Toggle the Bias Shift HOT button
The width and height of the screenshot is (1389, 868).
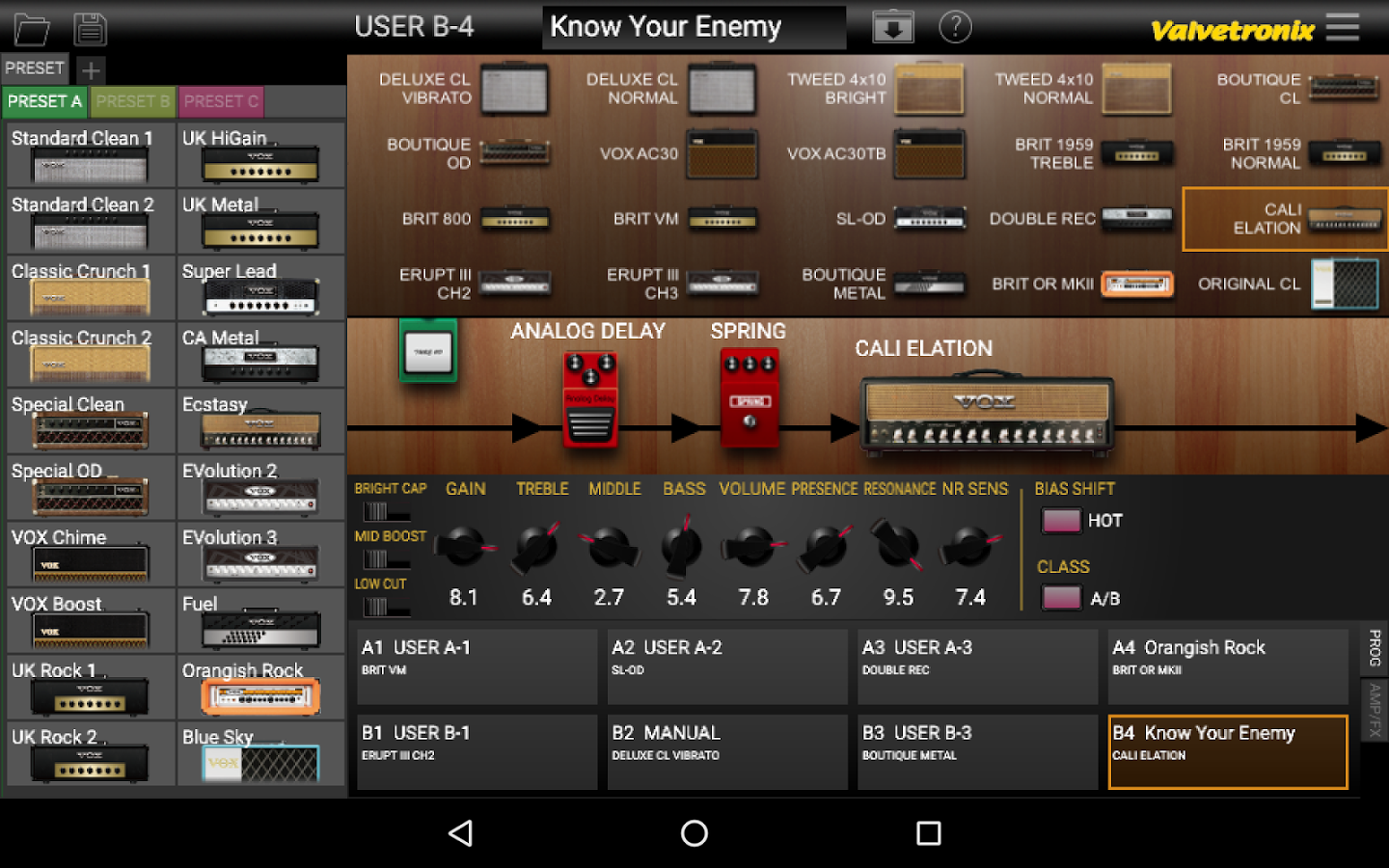[x=1061, y=521]
